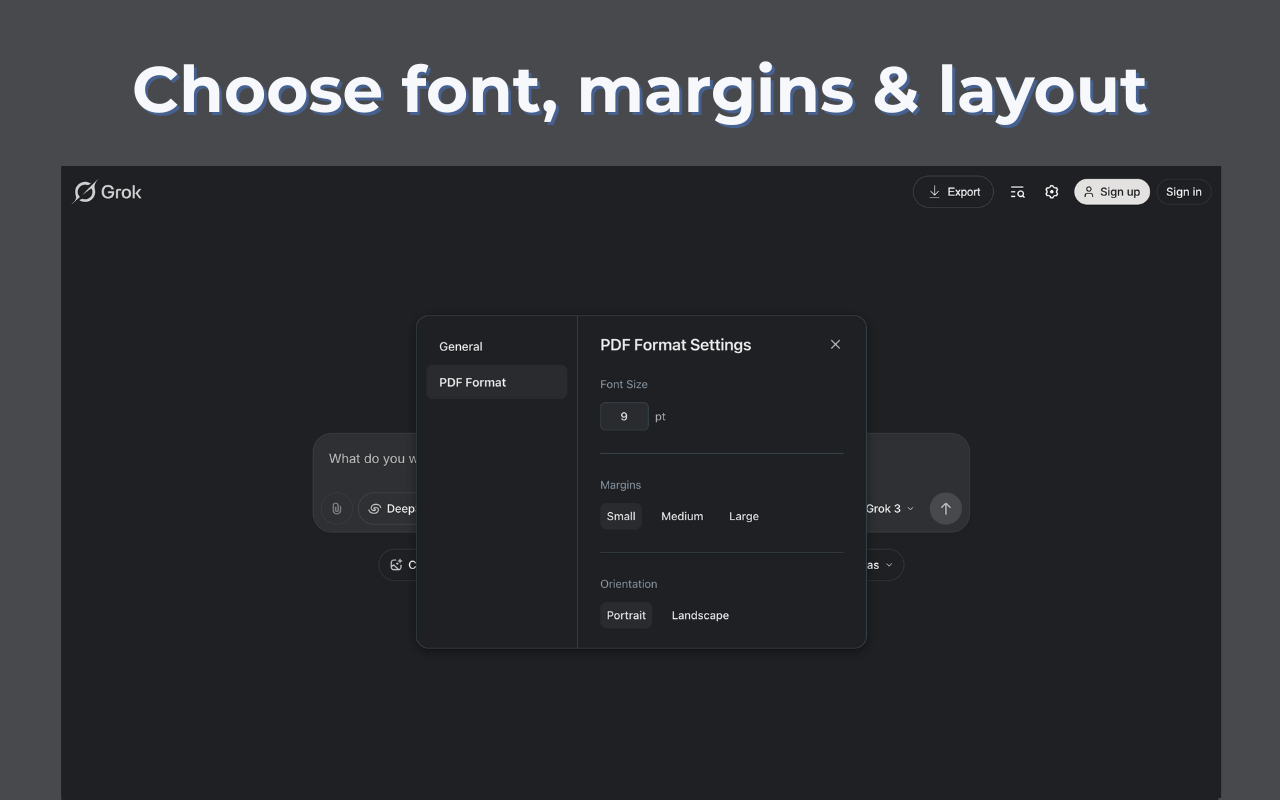Viewport: 1280px width, 800px height.
Task: Click the Orientation label
Action: click(x=628, y=584)
